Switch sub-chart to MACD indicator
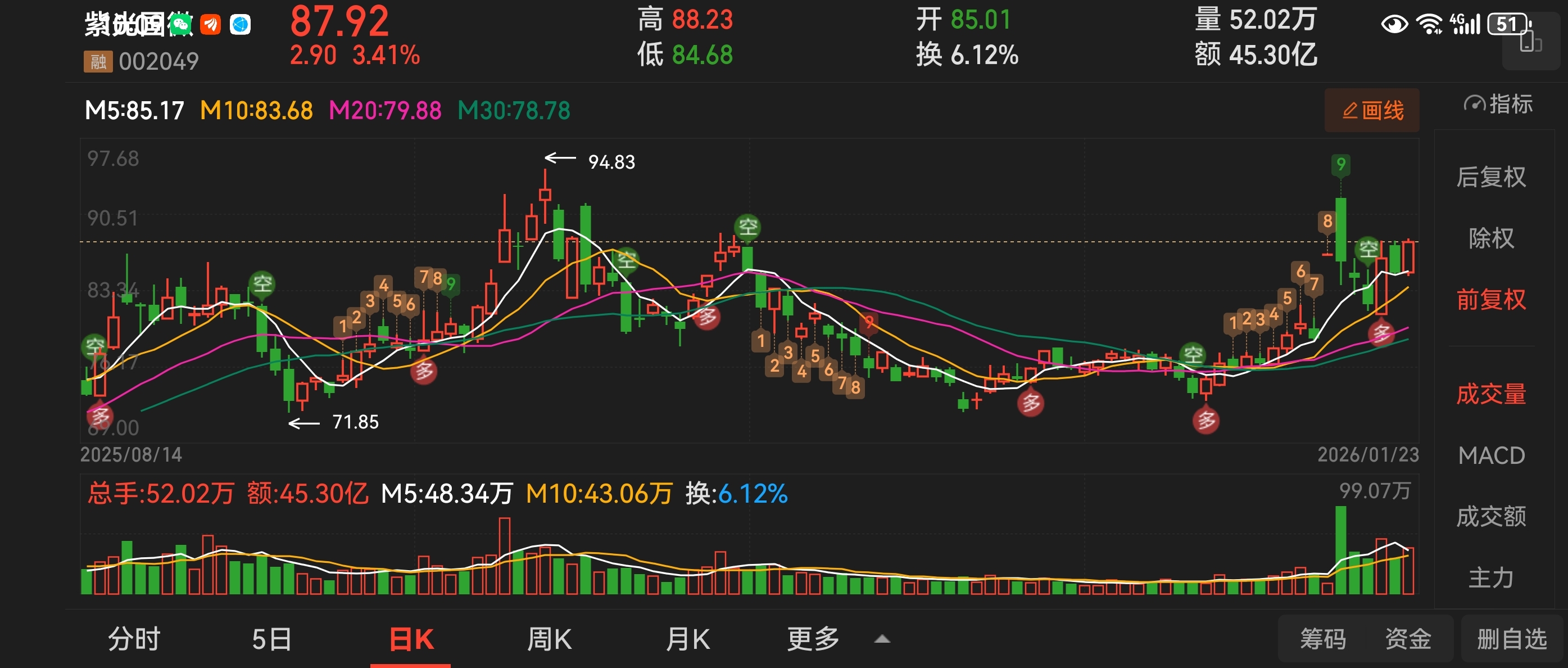The width and height of the screenshot is (1568, 668). tap(1490, 455)
